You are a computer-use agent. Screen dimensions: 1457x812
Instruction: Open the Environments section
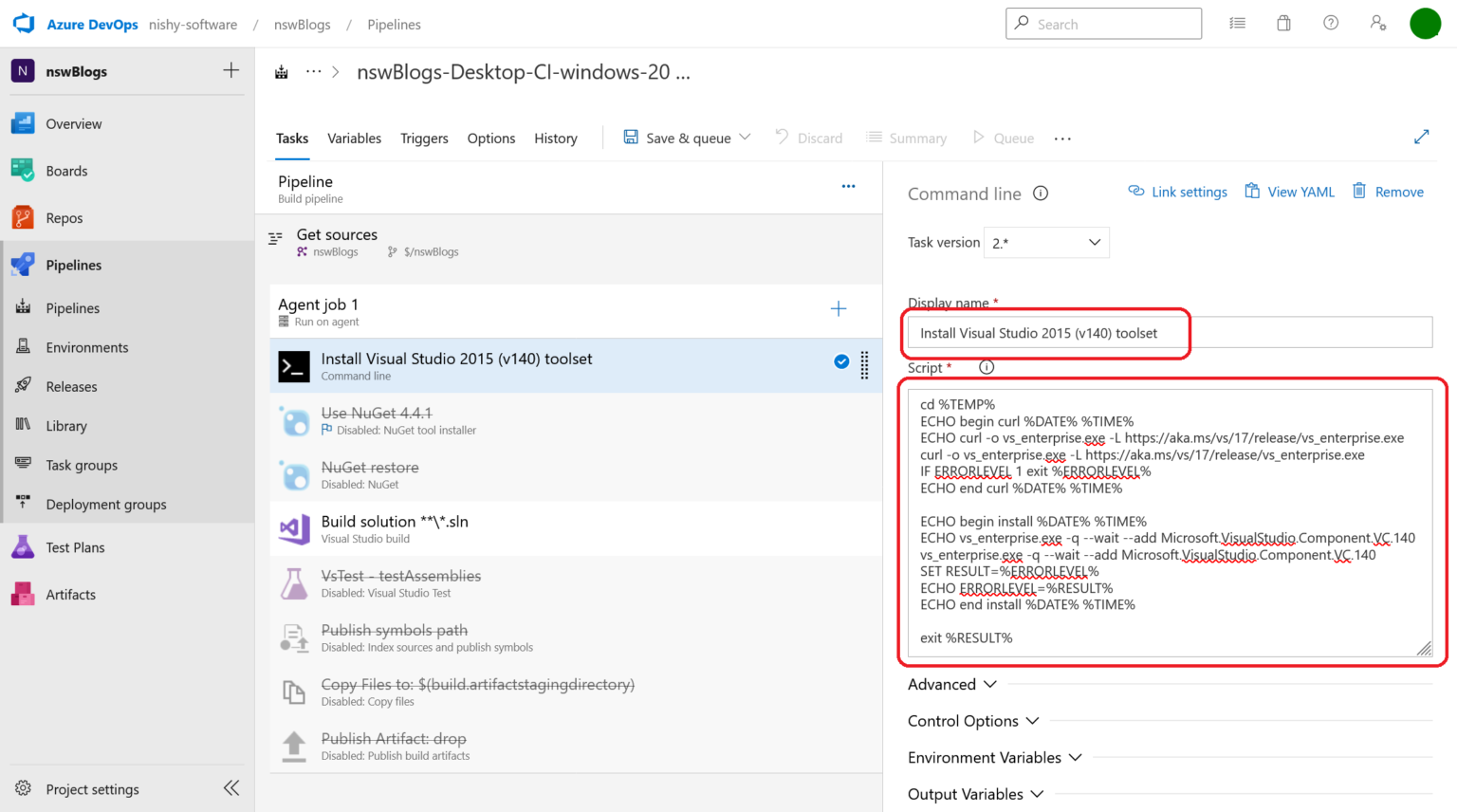pos(87,347)
